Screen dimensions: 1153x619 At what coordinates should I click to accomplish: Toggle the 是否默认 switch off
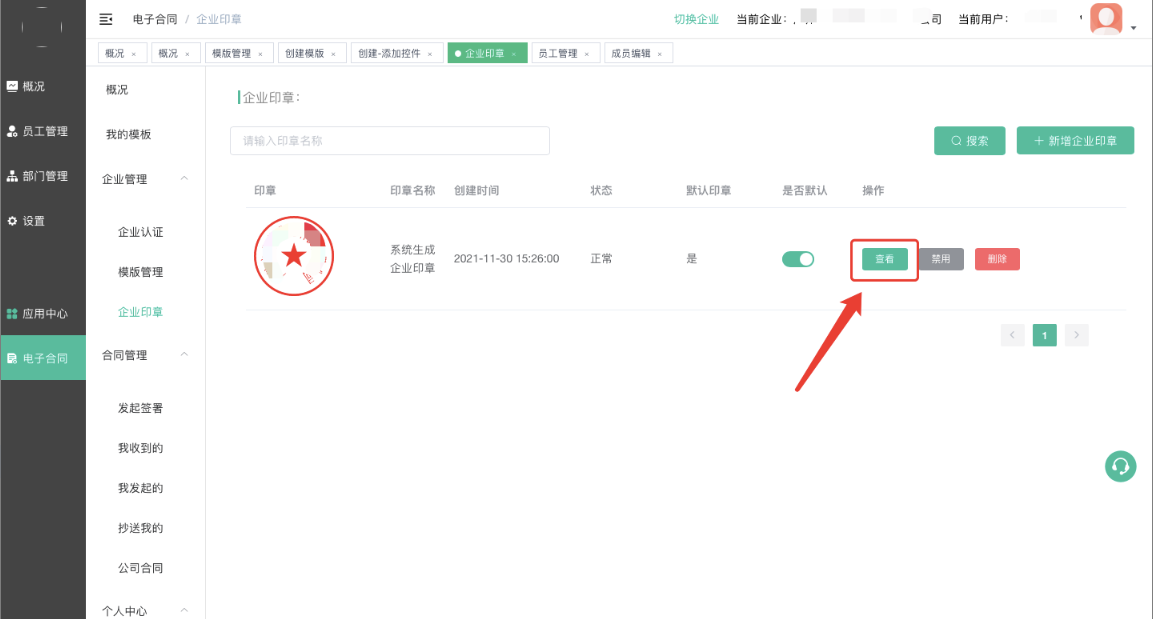[x=798, y=259]
